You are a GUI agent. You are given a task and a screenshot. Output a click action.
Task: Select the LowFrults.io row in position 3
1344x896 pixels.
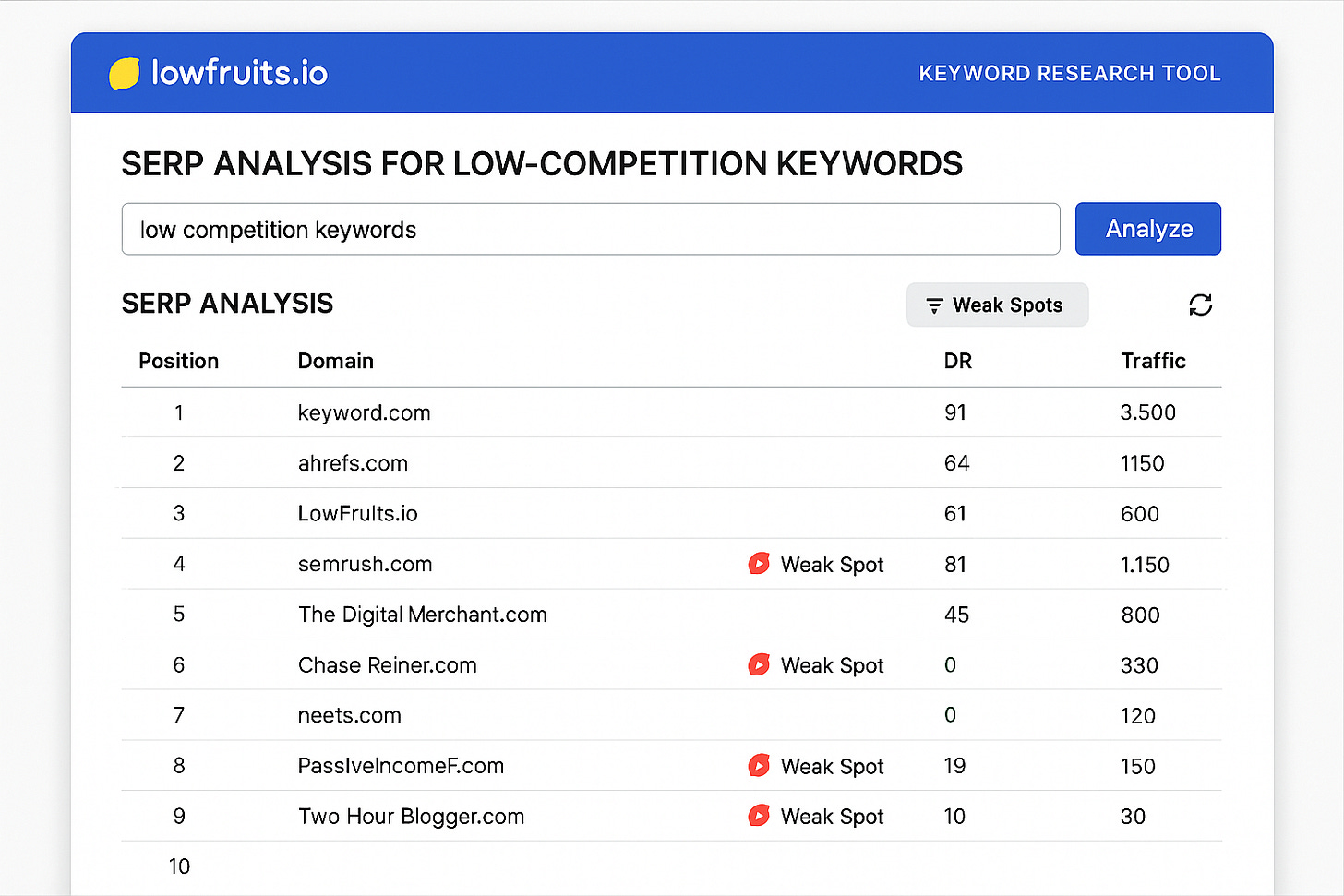(357, 513)
